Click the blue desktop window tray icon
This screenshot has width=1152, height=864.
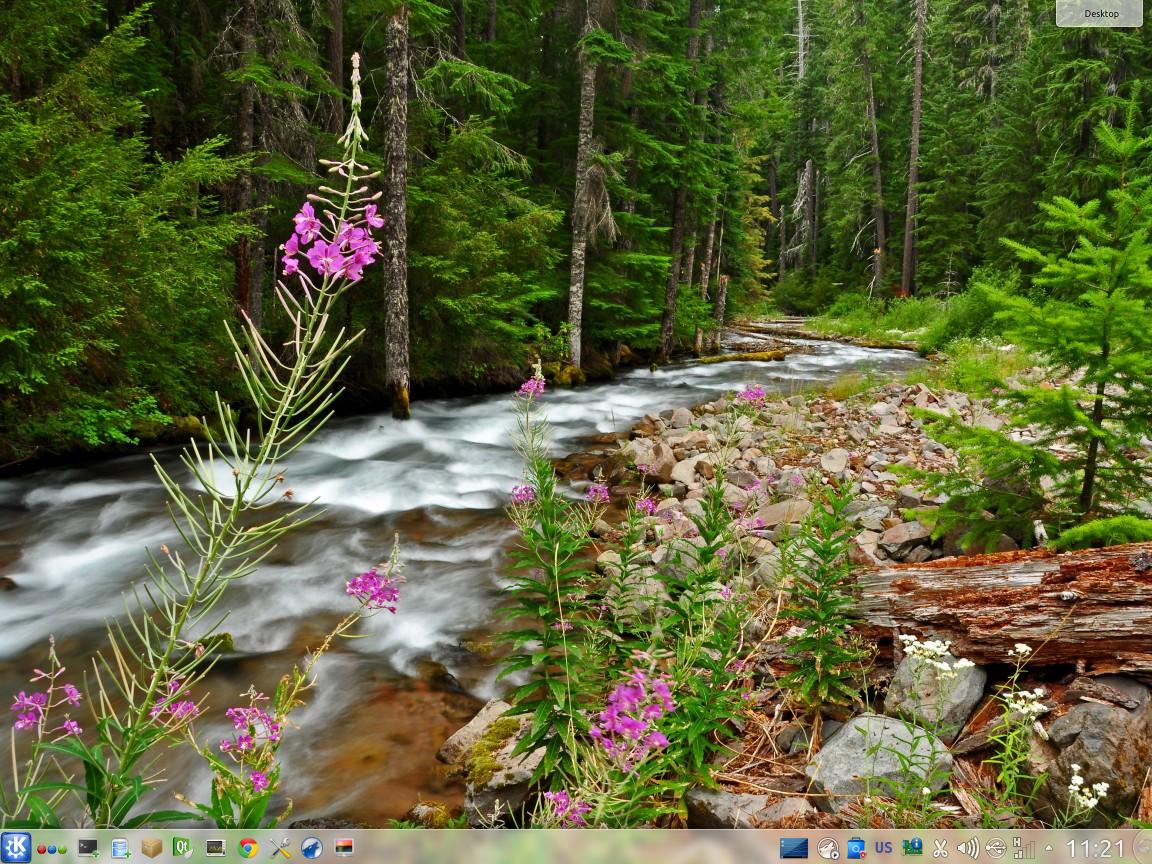(794, 848)
